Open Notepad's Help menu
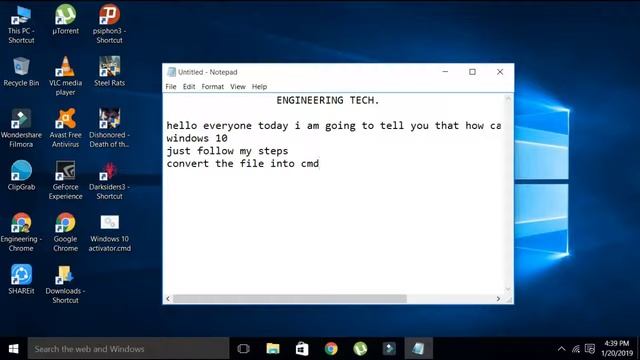The width and height of the screenshot is (640, 360). 259,87
